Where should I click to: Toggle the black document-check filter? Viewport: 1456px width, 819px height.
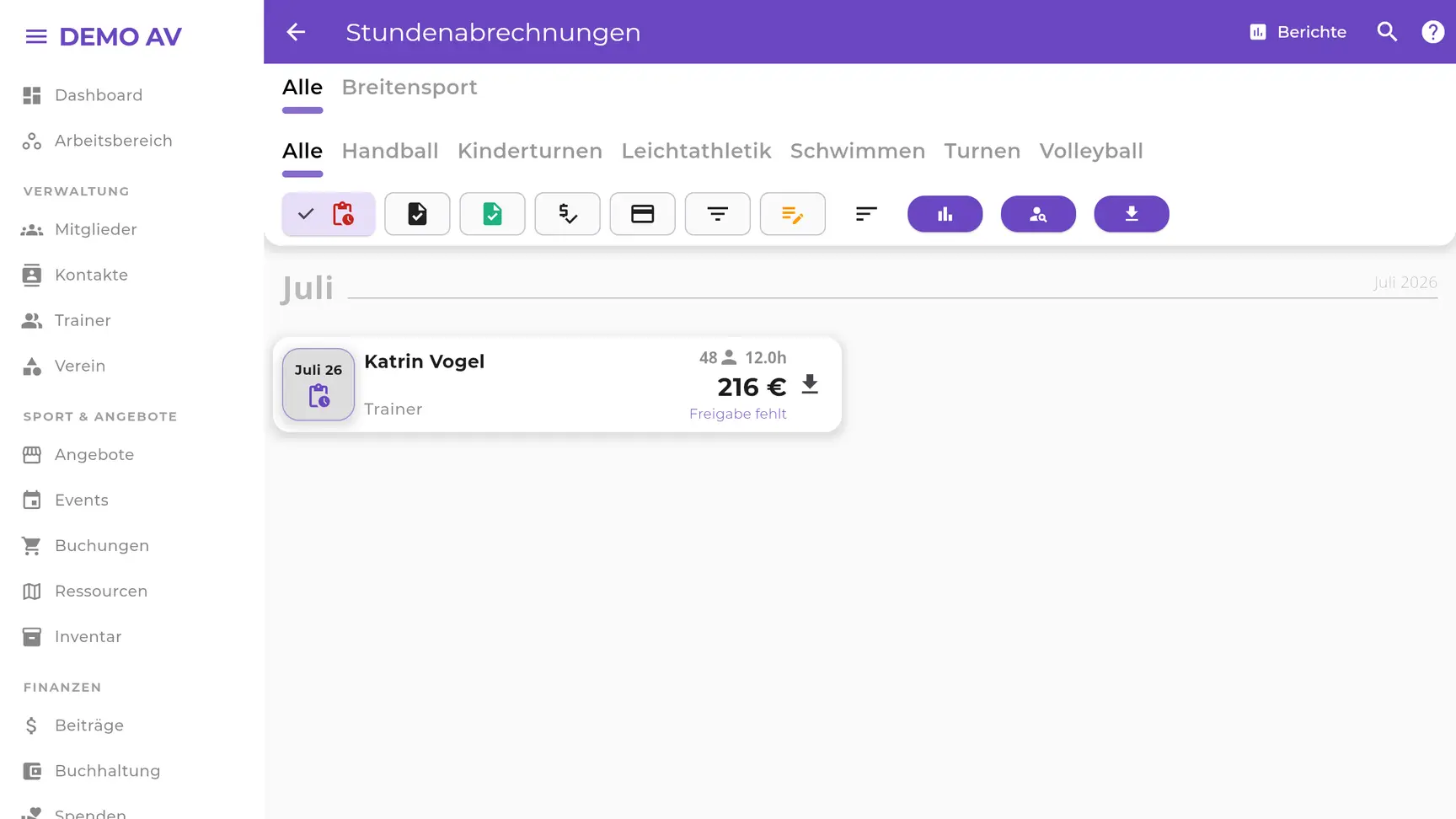417,214
